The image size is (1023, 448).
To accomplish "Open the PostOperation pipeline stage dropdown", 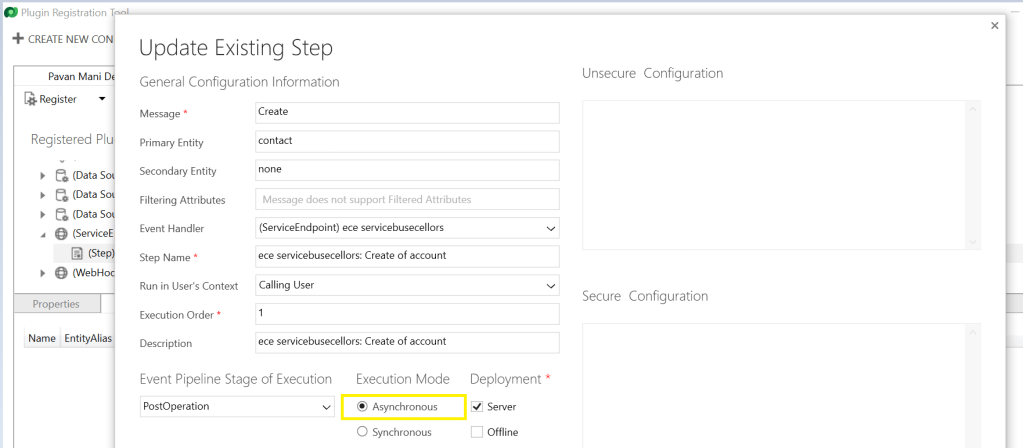I will pyautogui.click(x=326, y=407).
